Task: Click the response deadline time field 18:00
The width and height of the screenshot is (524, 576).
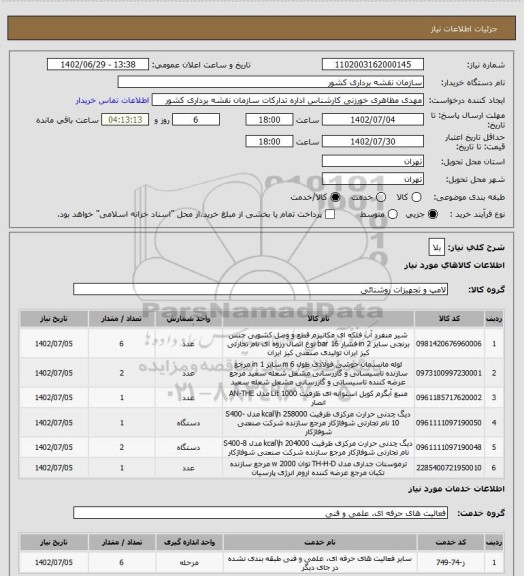Action: pos(269,120)
